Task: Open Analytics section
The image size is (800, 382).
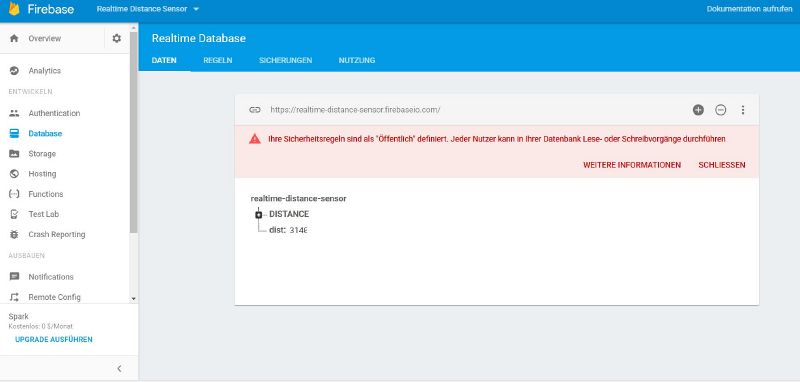Action: click(44, 71)
